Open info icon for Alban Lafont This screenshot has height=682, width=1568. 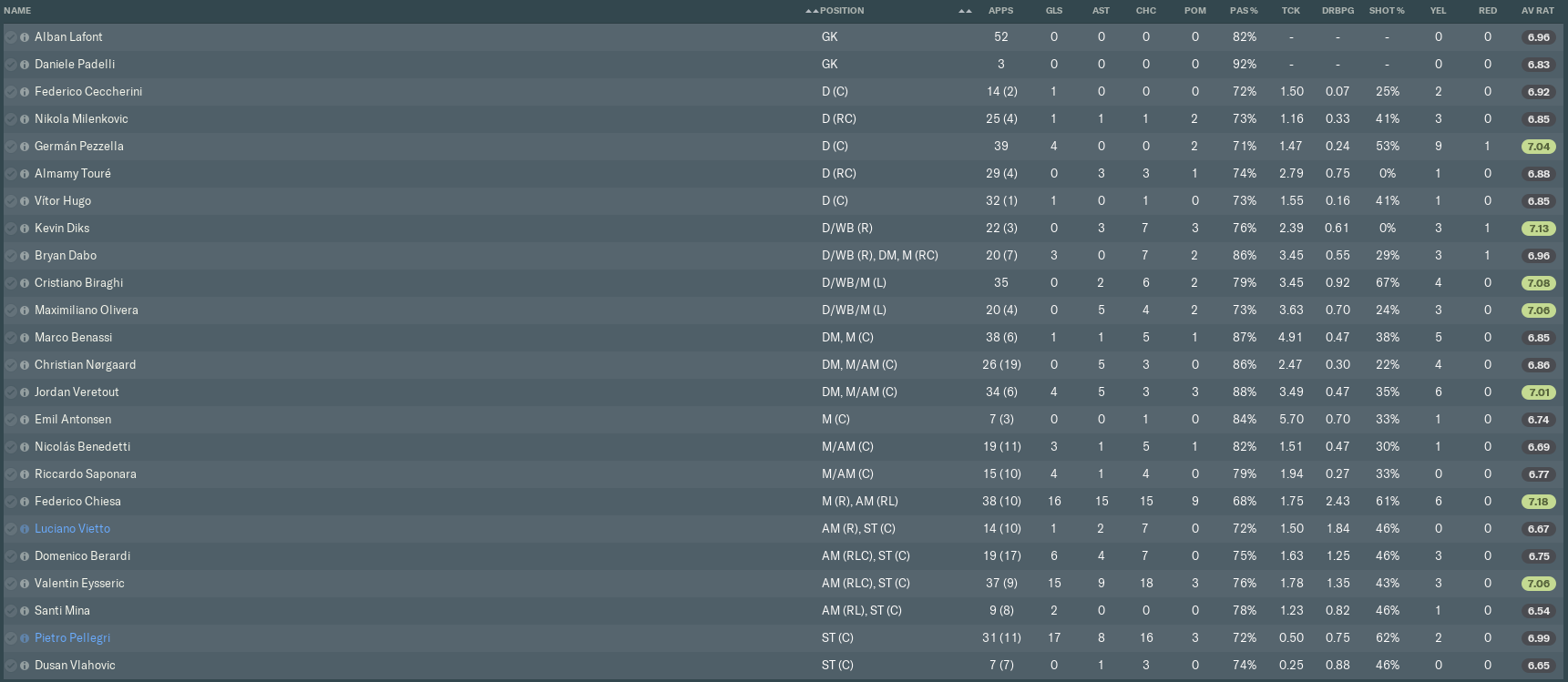pos(25,37)
